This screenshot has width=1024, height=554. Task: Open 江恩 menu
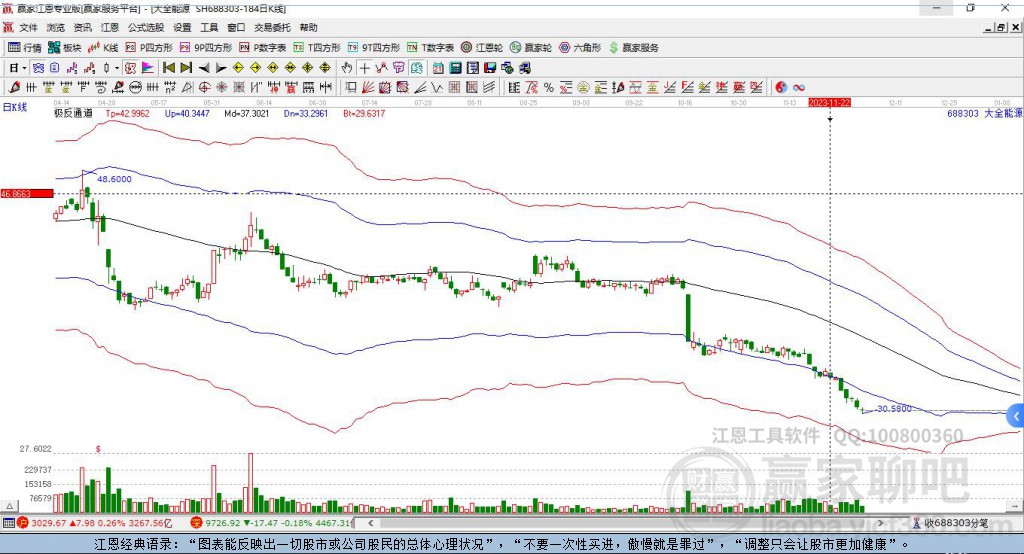click(110, 27)
